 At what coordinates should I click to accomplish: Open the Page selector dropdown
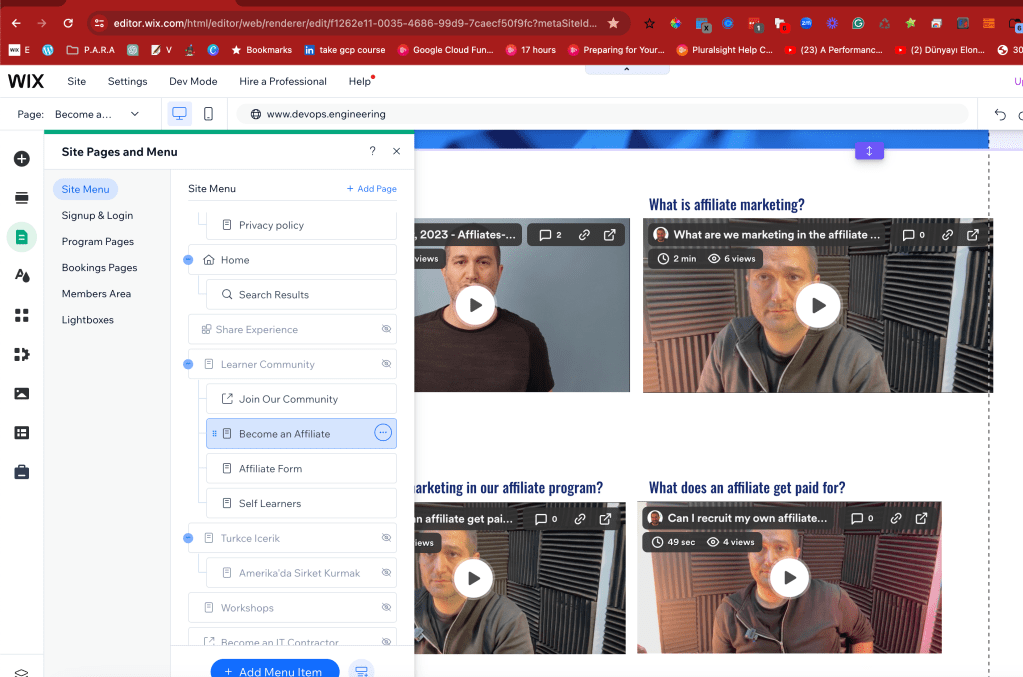coord(97,114)
